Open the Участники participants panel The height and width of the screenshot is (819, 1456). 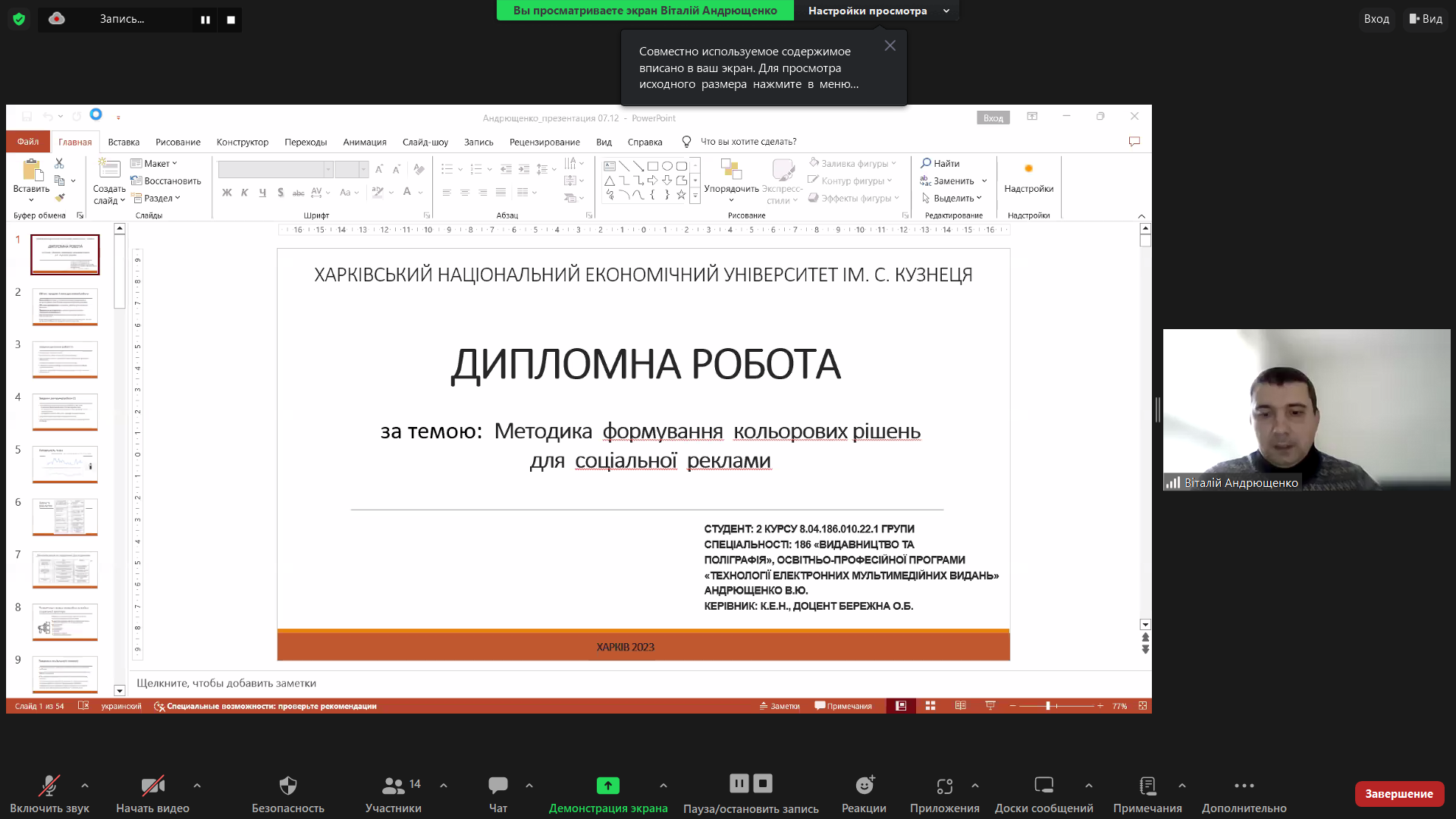(x=393, y=793)
